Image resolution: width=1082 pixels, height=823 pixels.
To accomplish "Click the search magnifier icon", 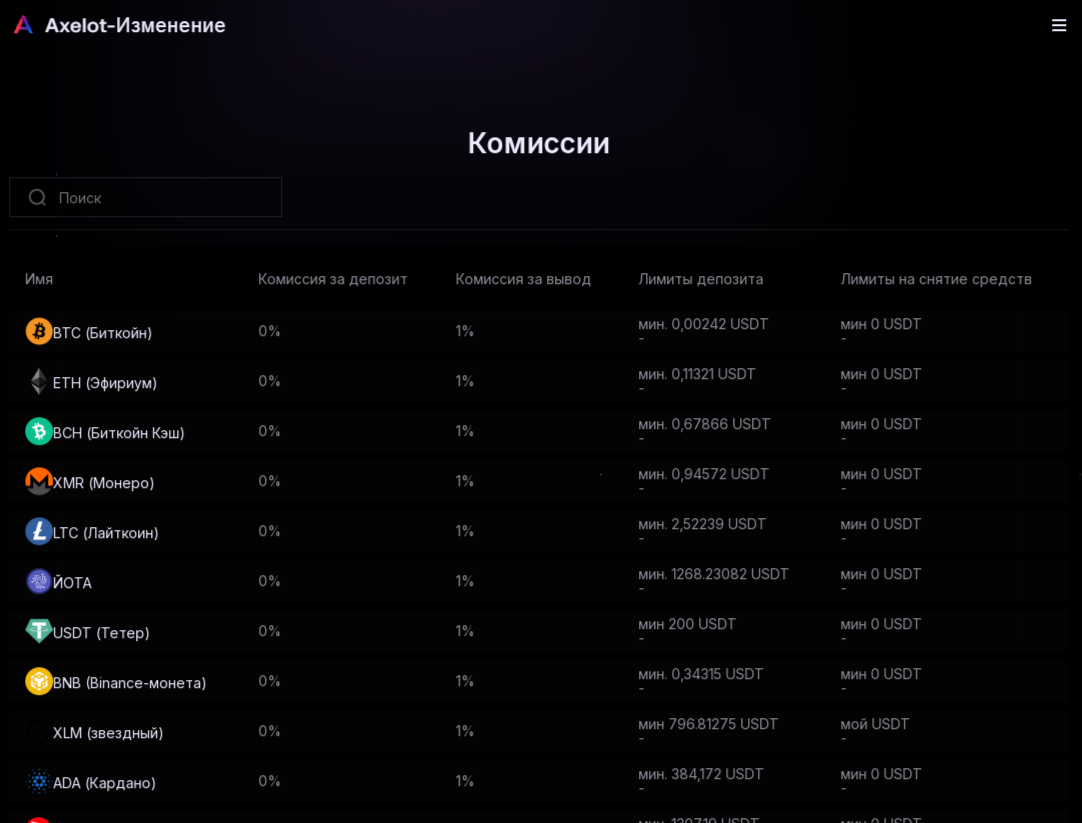I will pos(37,198).
